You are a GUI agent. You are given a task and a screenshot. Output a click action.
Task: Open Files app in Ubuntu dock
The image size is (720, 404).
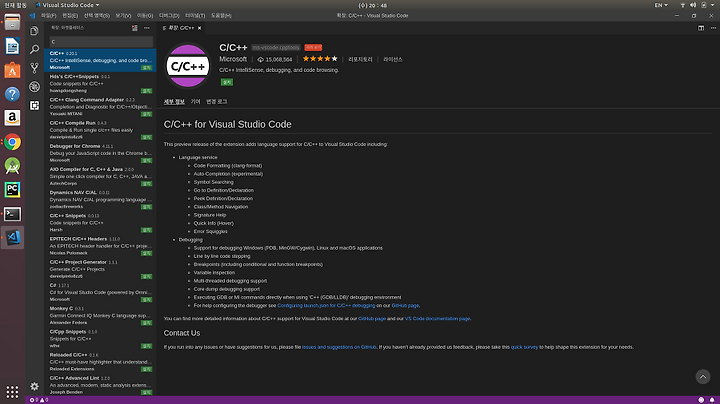point(12,22)
